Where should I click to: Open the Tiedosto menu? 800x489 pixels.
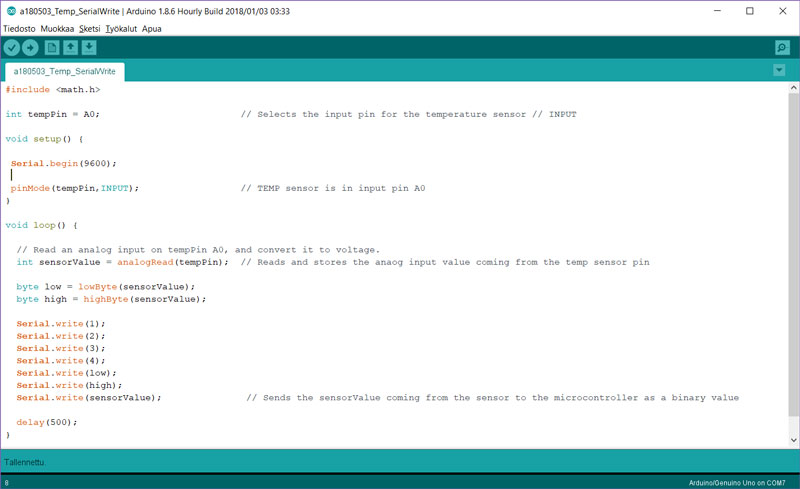click(x=19, y=29)
